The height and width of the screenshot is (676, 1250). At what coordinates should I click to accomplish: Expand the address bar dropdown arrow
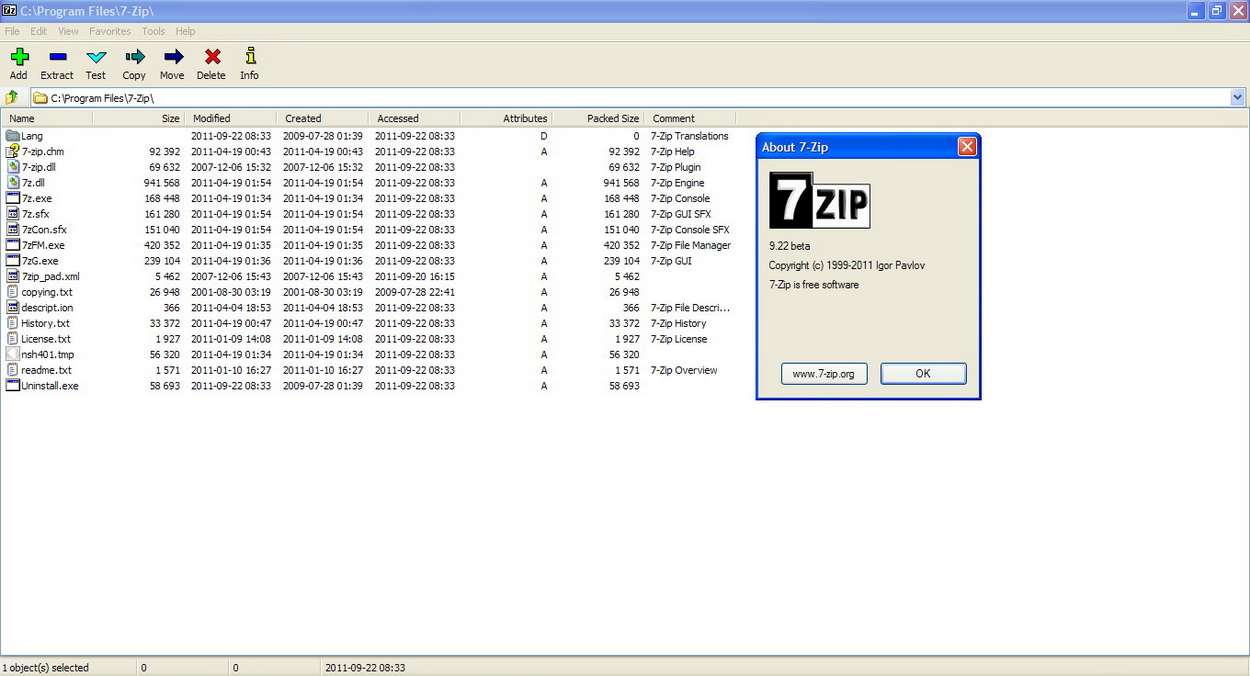[1237, 98]
